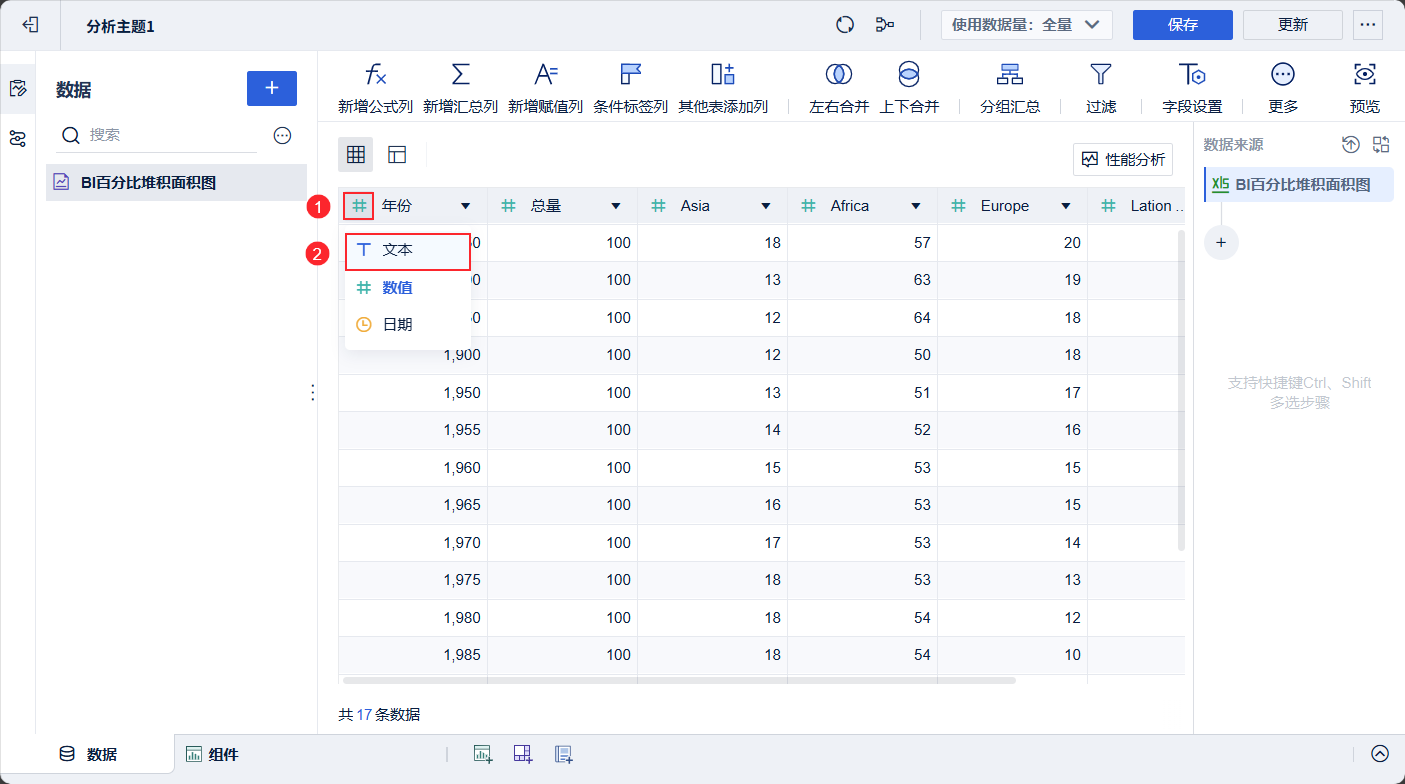The width and height of the screenshot is (1405, 784).
Task: Click the refresh circle icon in the title bar
Action: pos(845,25)
